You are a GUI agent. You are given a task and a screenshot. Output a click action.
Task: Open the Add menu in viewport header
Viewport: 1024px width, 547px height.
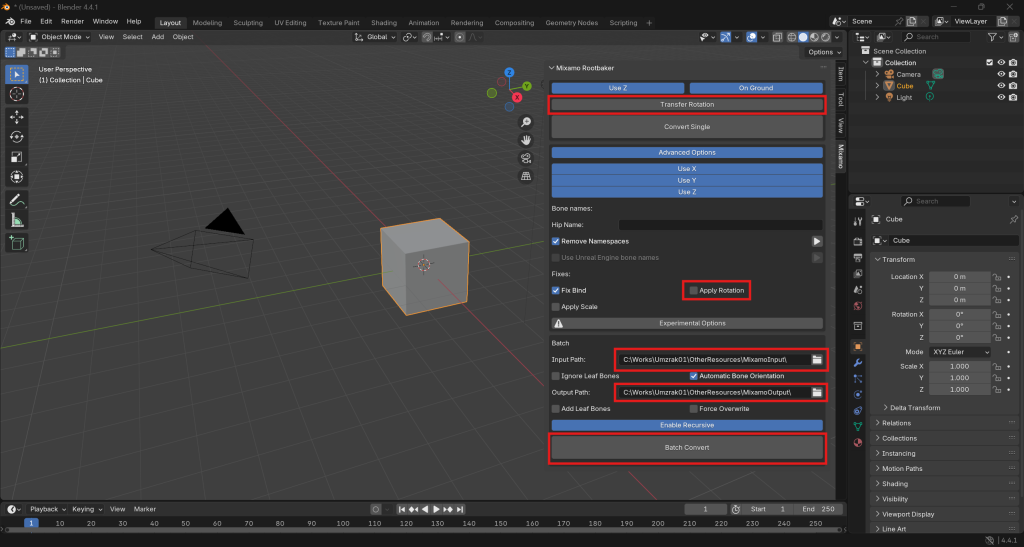[x=158, y=37]
